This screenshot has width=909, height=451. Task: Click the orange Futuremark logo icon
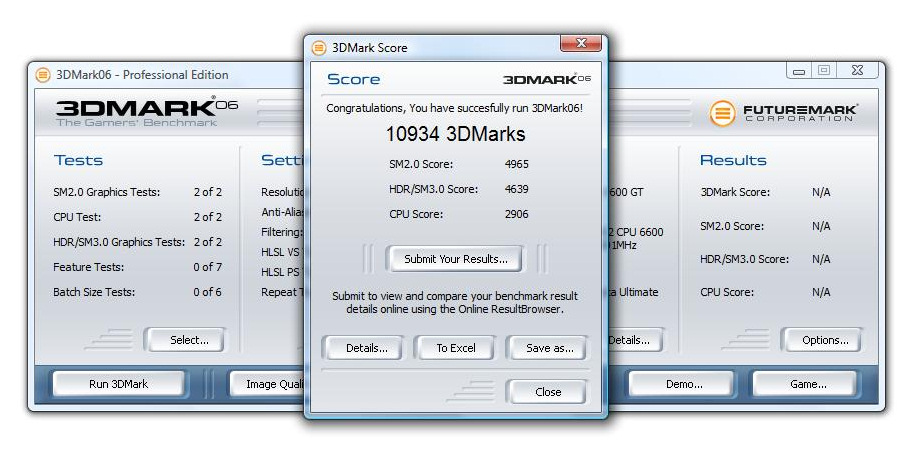(723, 113)
